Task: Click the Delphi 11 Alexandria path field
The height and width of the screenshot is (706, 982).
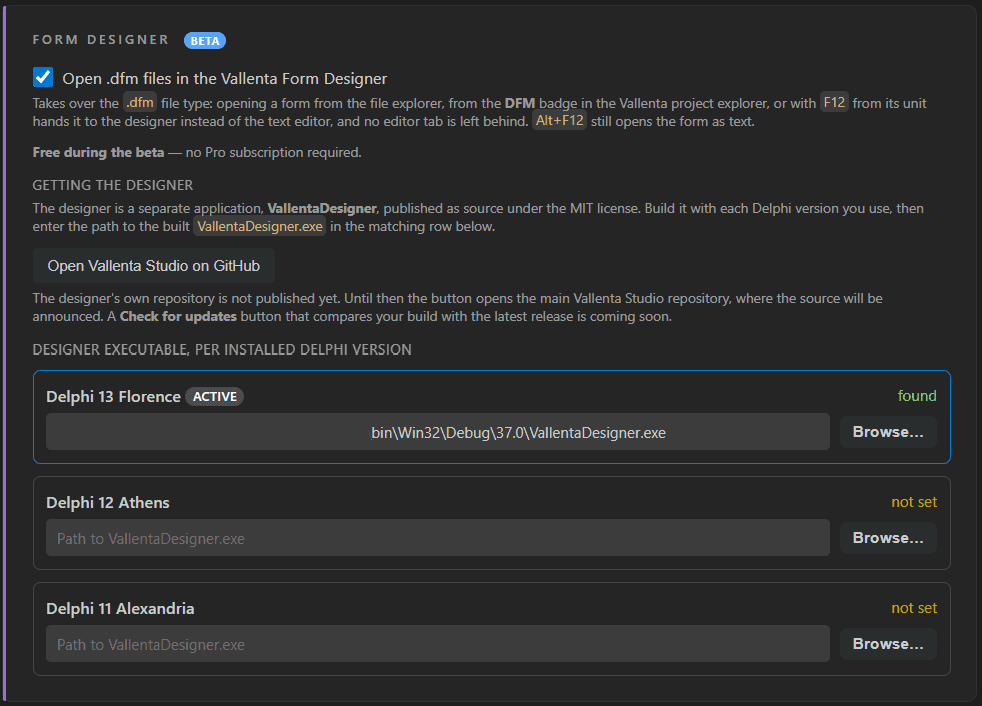Action: [x=438, y=643]
